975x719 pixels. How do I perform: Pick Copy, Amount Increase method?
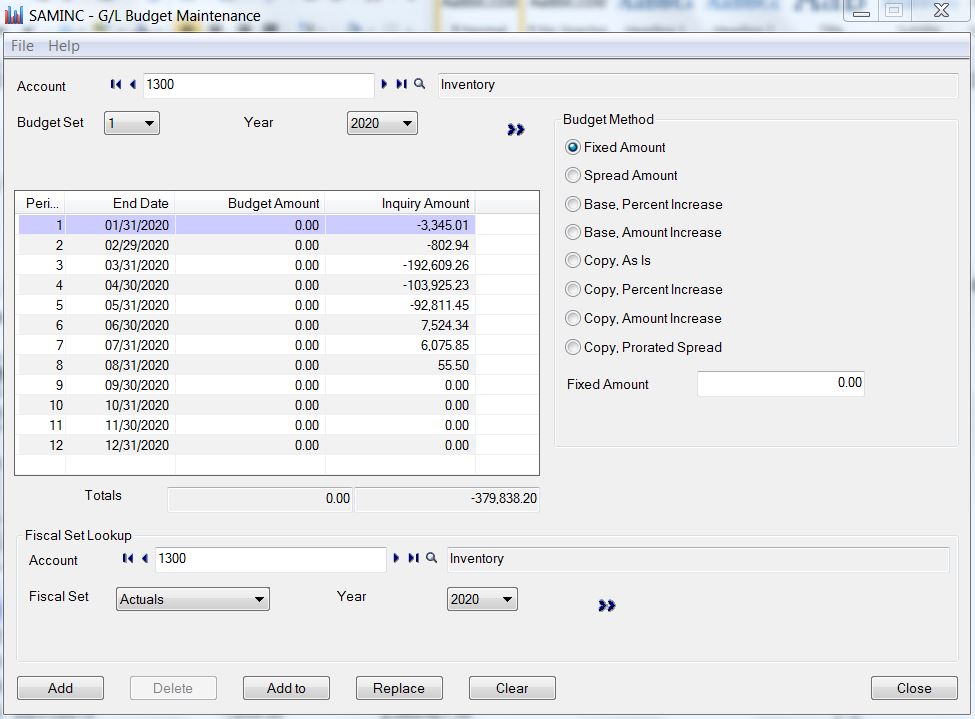pos(573,318)
